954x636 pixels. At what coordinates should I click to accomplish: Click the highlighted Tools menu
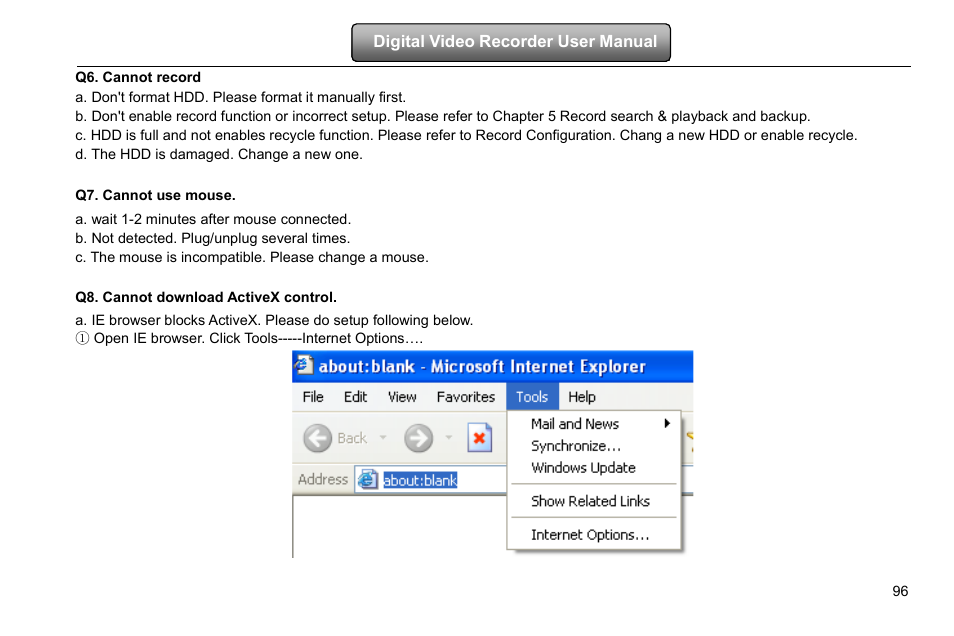click(532, 397)
